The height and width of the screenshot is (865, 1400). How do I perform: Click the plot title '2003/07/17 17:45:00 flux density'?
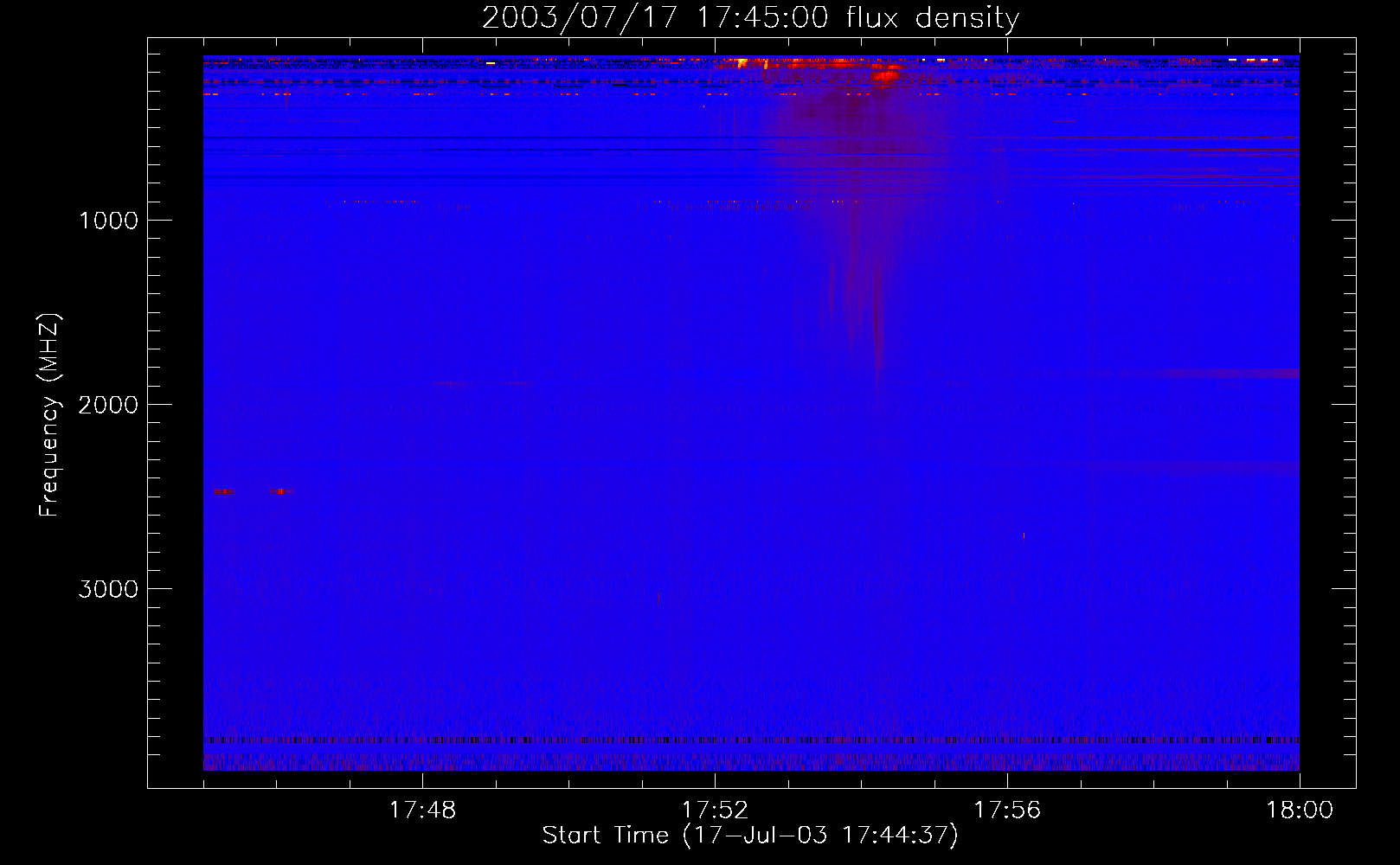coord(750,18)
